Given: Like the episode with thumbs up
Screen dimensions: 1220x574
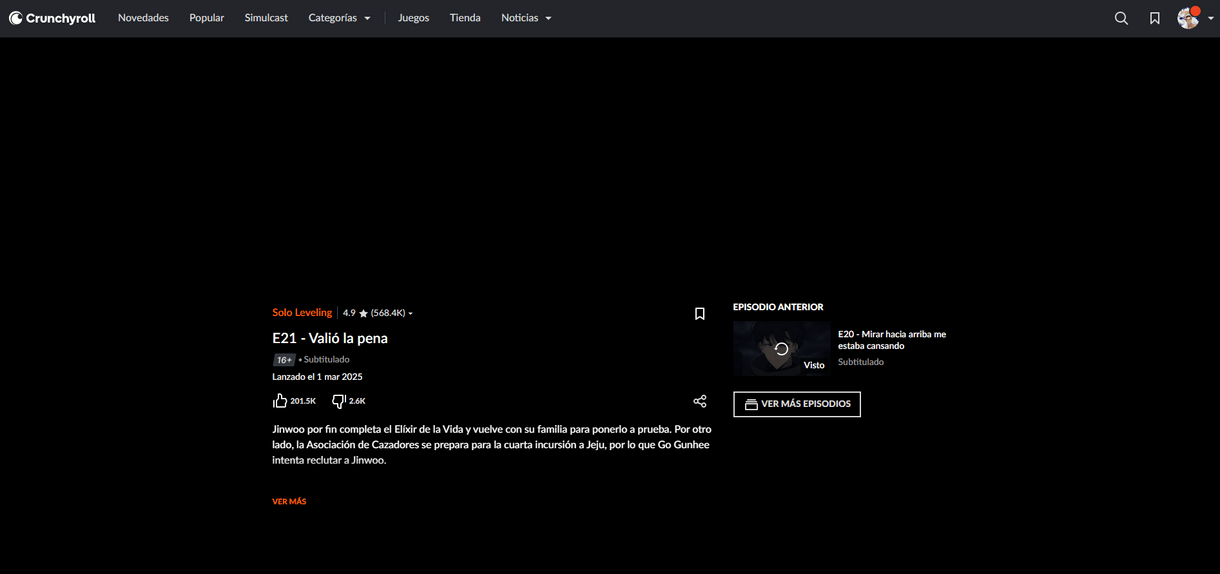Looking at the screenshot, I should click(x=280, y=401).
